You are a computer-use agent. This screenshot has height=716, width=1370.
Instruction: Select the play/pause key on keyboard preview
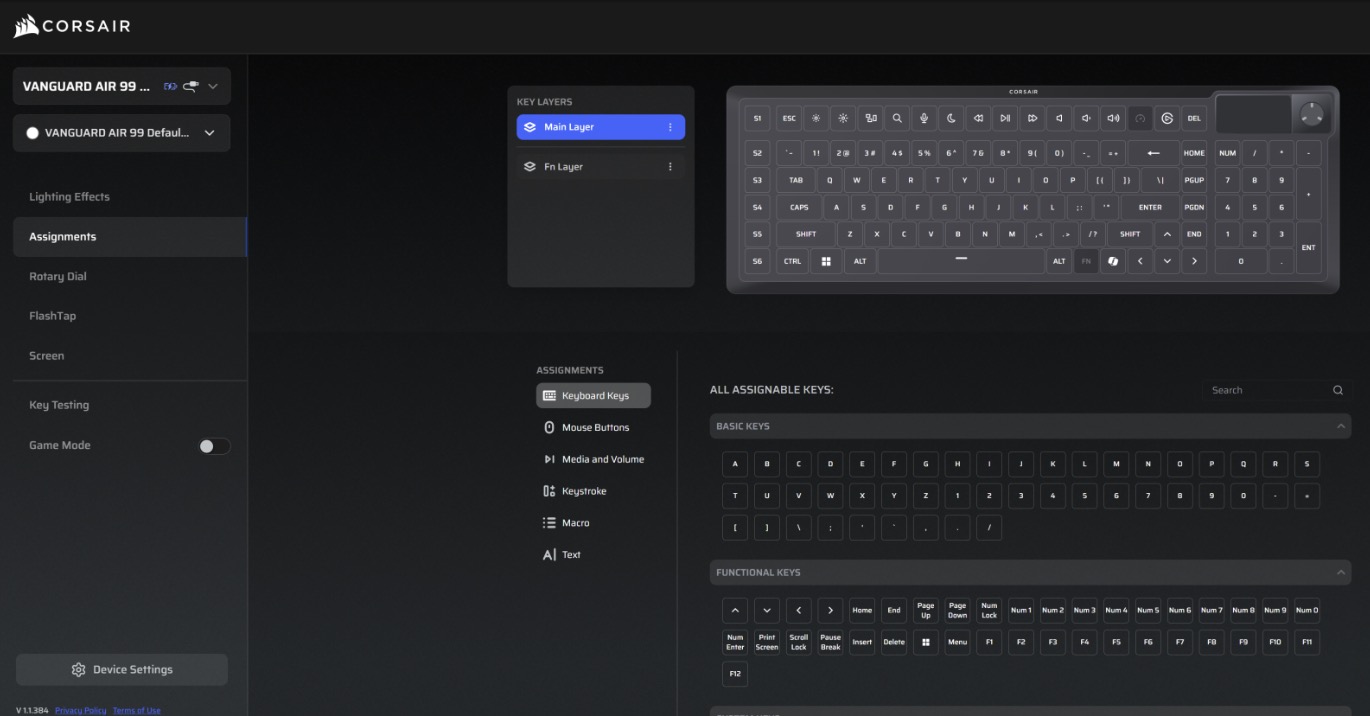(x=1005, y=118)
